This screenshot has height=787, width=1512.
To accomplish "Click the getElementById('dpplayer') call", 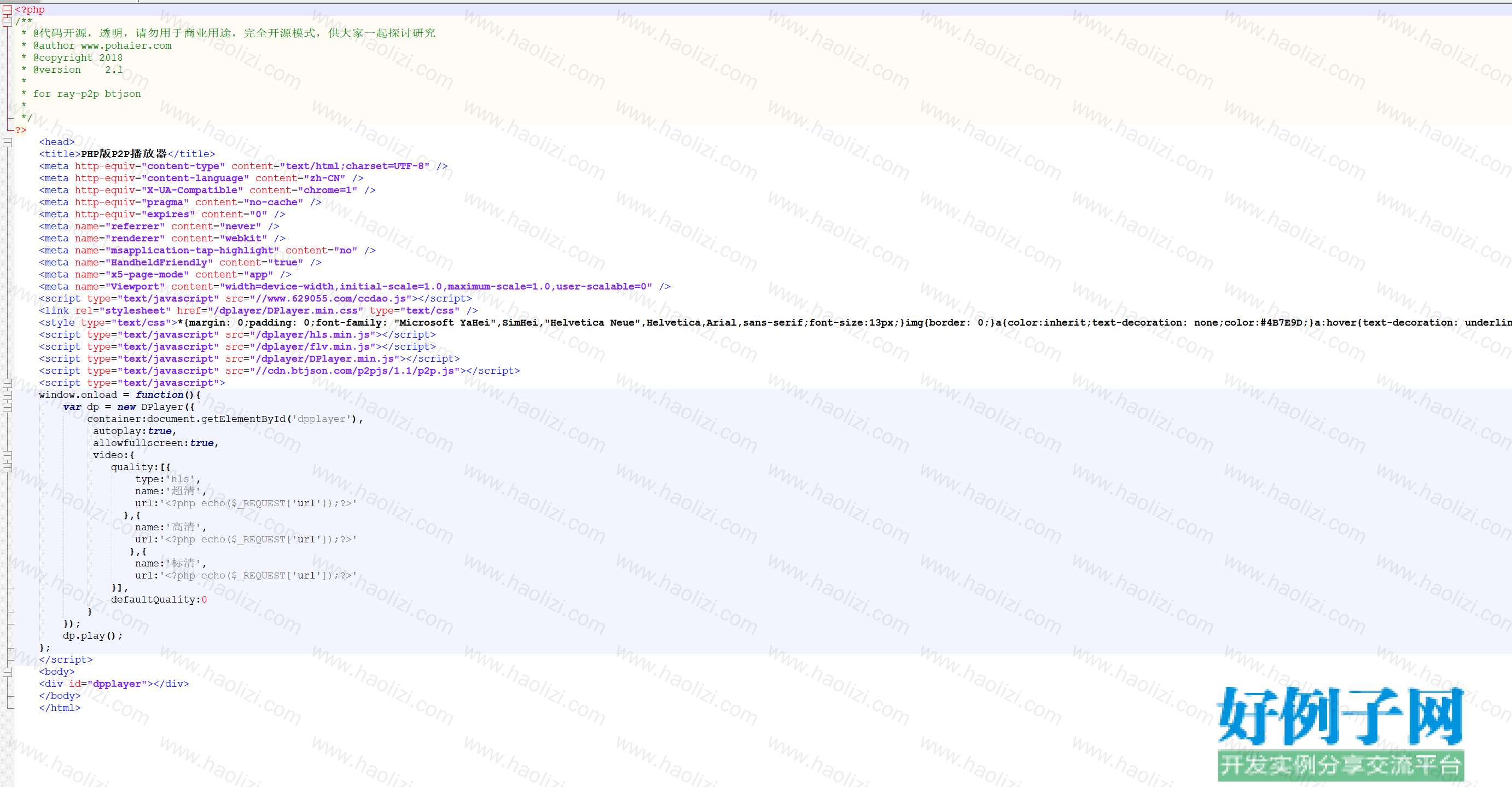I will point(279,419).
